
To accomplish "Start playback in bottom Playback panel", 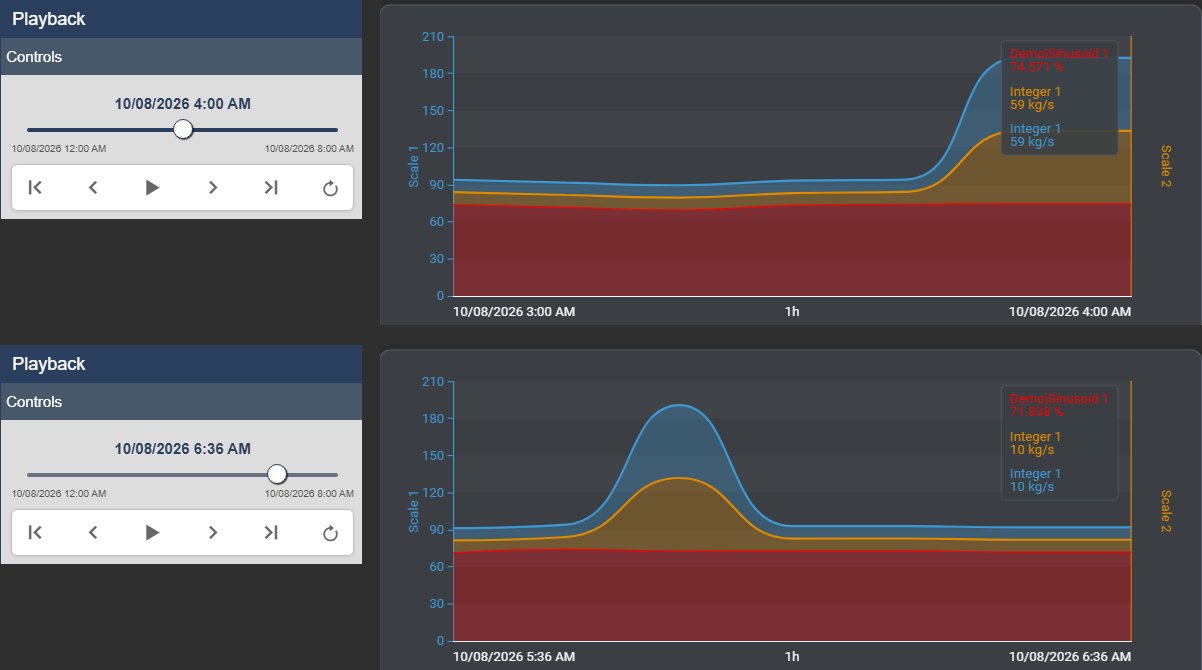I will click(x=152, y=532).
